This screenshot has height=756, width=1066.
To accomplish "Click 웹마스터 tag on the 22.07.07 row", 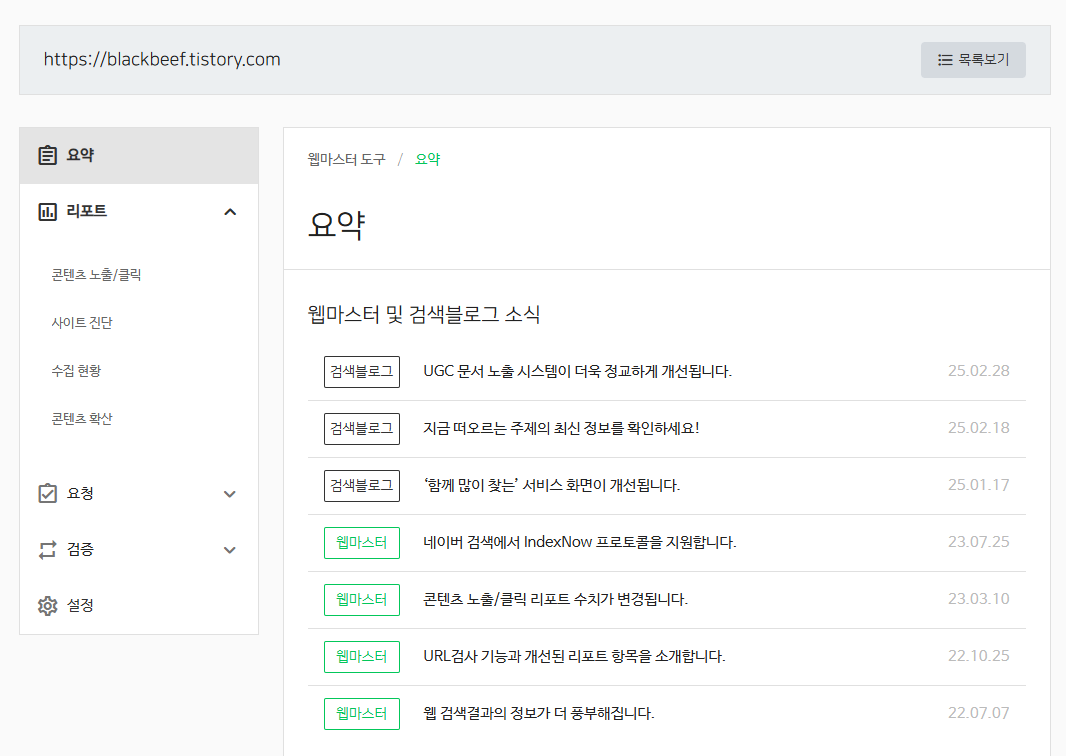I will (x=362, y=714).
